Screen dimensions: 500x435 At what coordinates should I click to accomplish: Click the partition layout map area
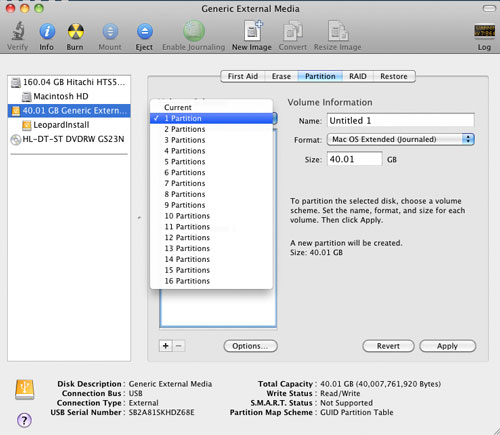(x=218, y=308)
